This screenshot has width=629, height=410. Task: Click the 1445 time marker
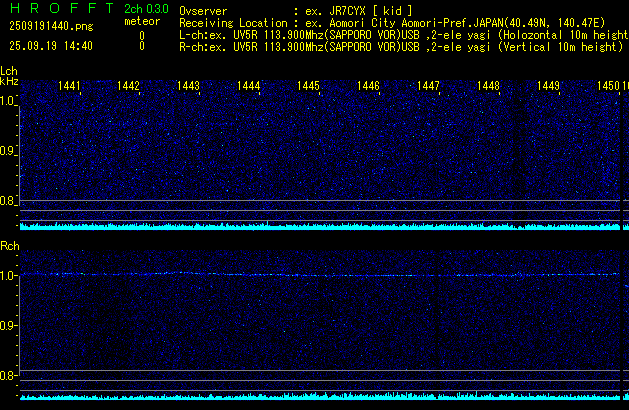(x=309, y=87)
